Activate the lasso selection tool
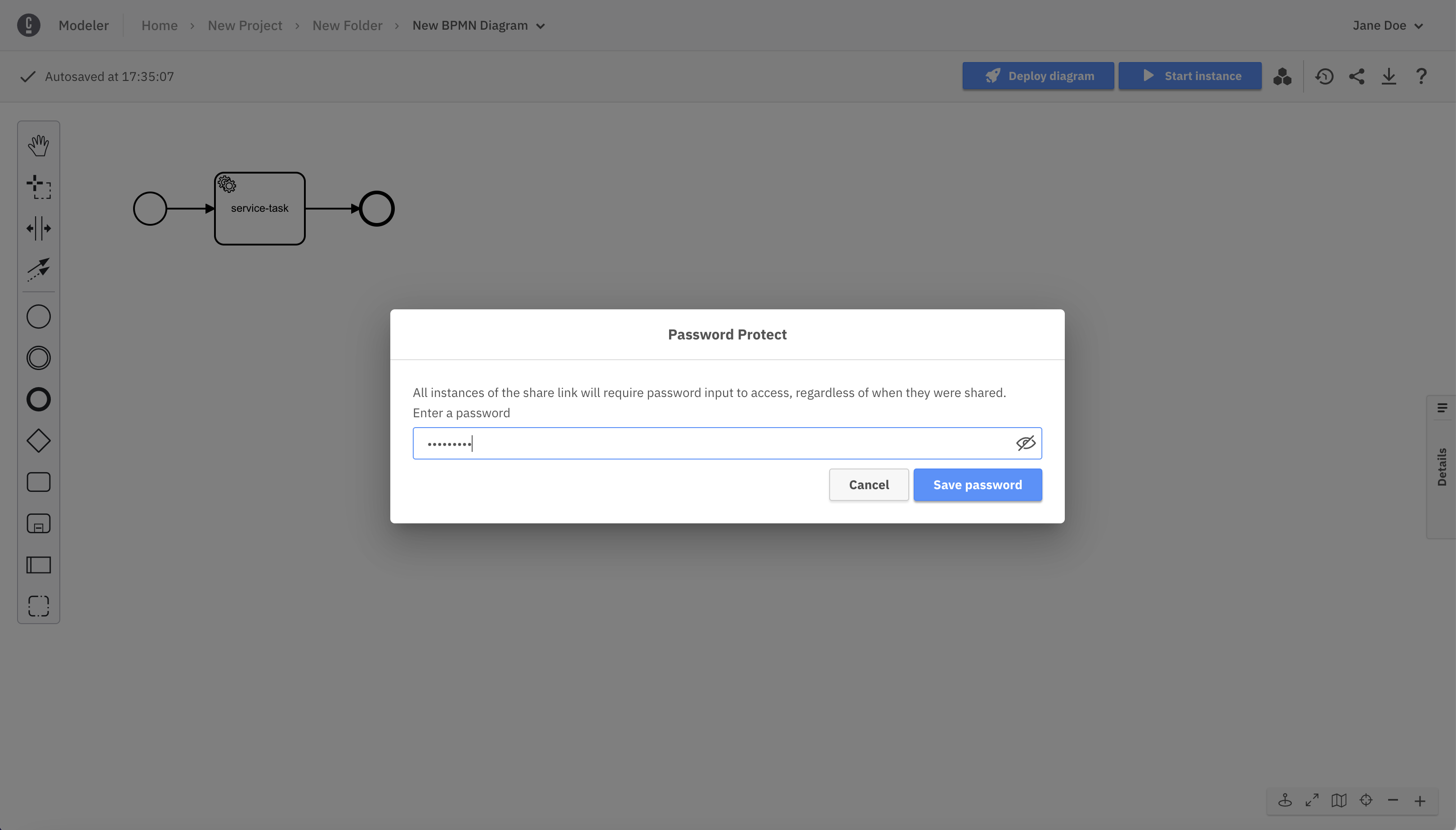1456x830 pixels. (x=38, y=187)
